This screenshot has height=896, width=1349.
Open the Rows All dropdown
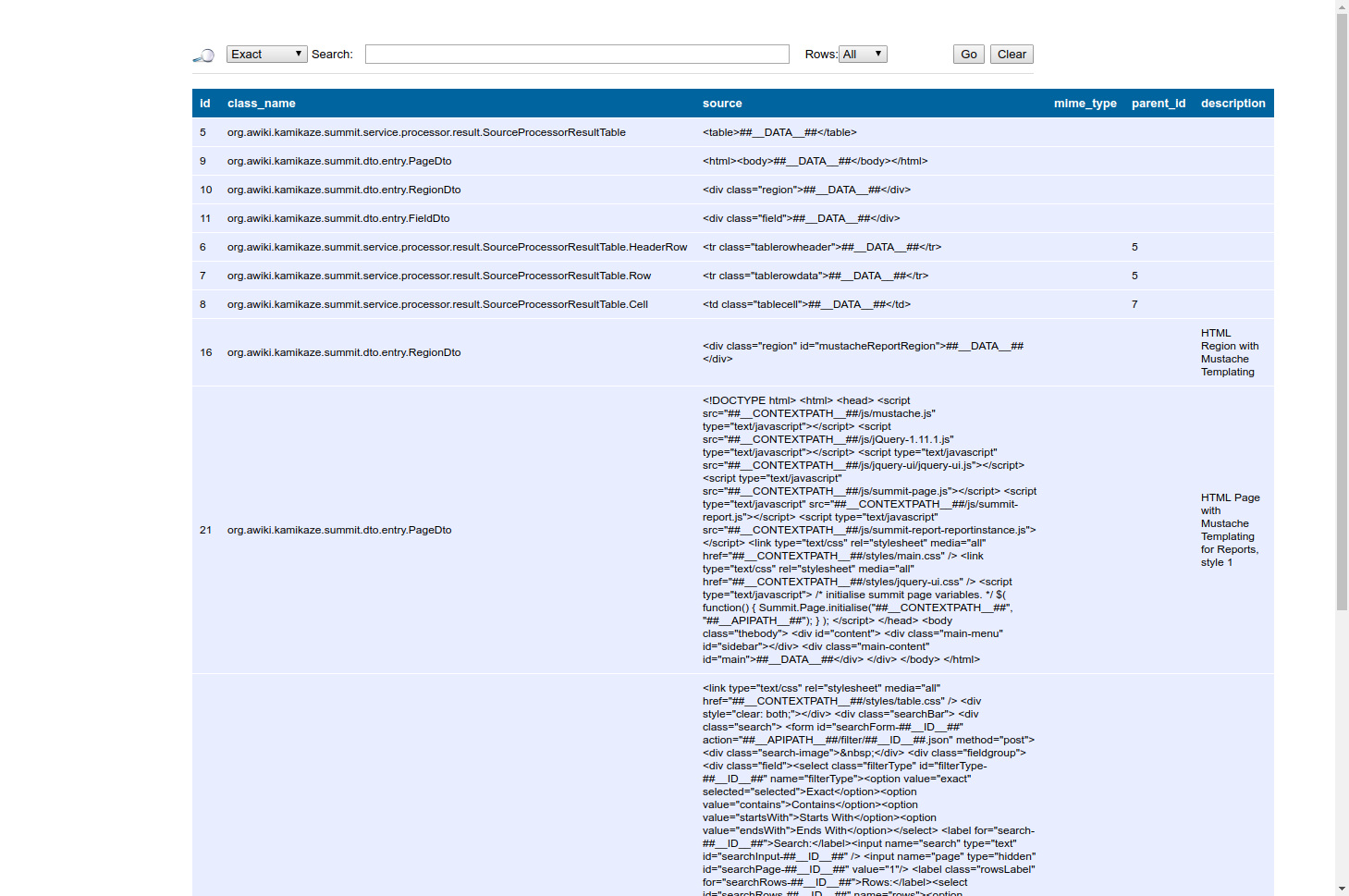[x=864, y=55]
